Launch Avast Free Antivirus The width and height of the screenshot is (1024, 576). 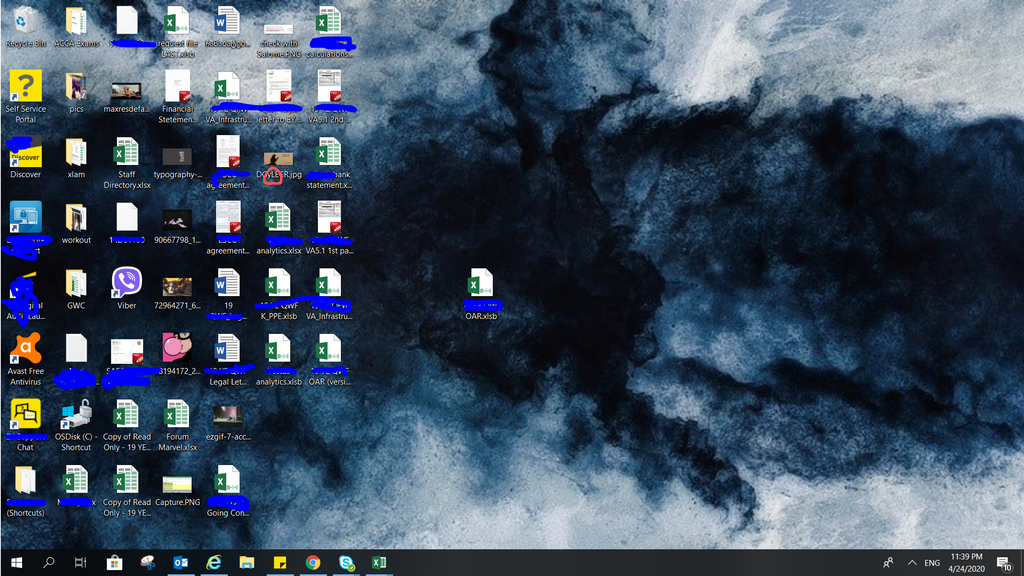(x=25, y=359)
